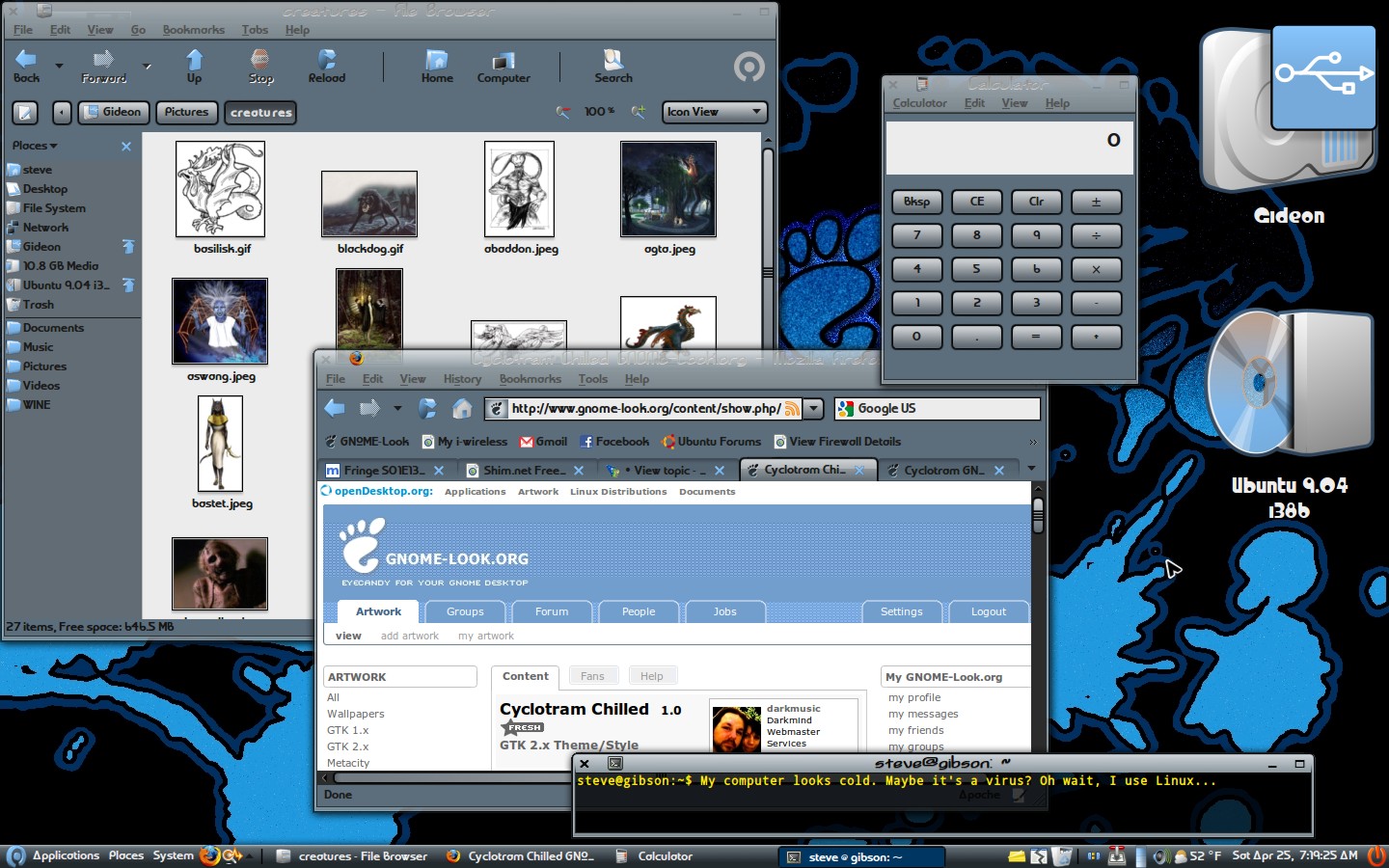Click Logout on GNOME-Look page
1389x868 pixels.
point(988,611)
